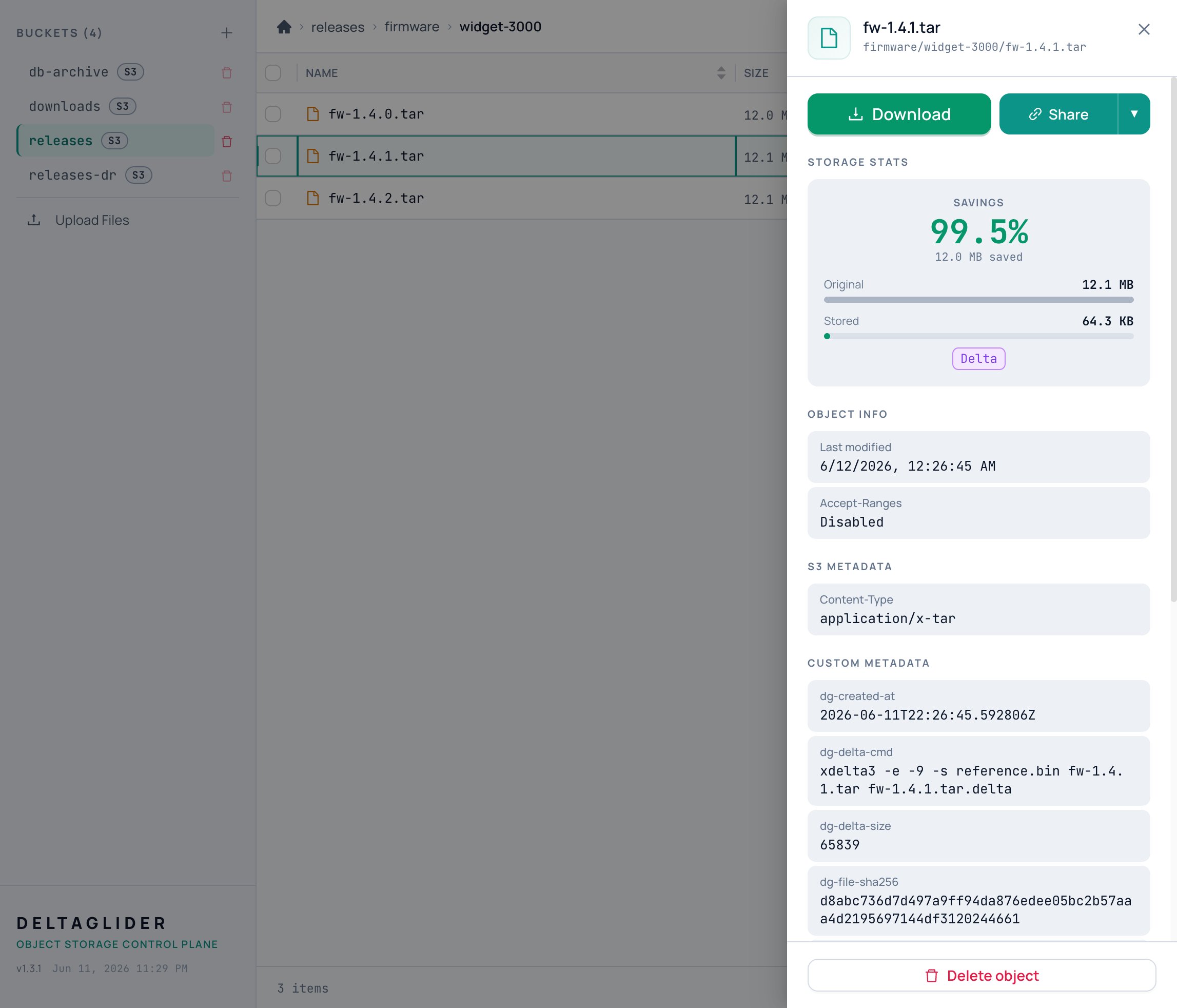
Task: Click the Share button
Action: pyautogui.click(x=1058, y=114)
